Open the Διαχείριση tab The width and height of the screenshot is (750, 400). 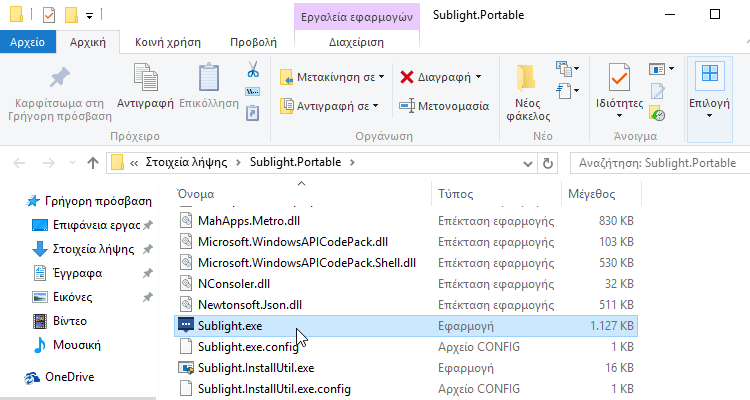(x=356, y=42)
